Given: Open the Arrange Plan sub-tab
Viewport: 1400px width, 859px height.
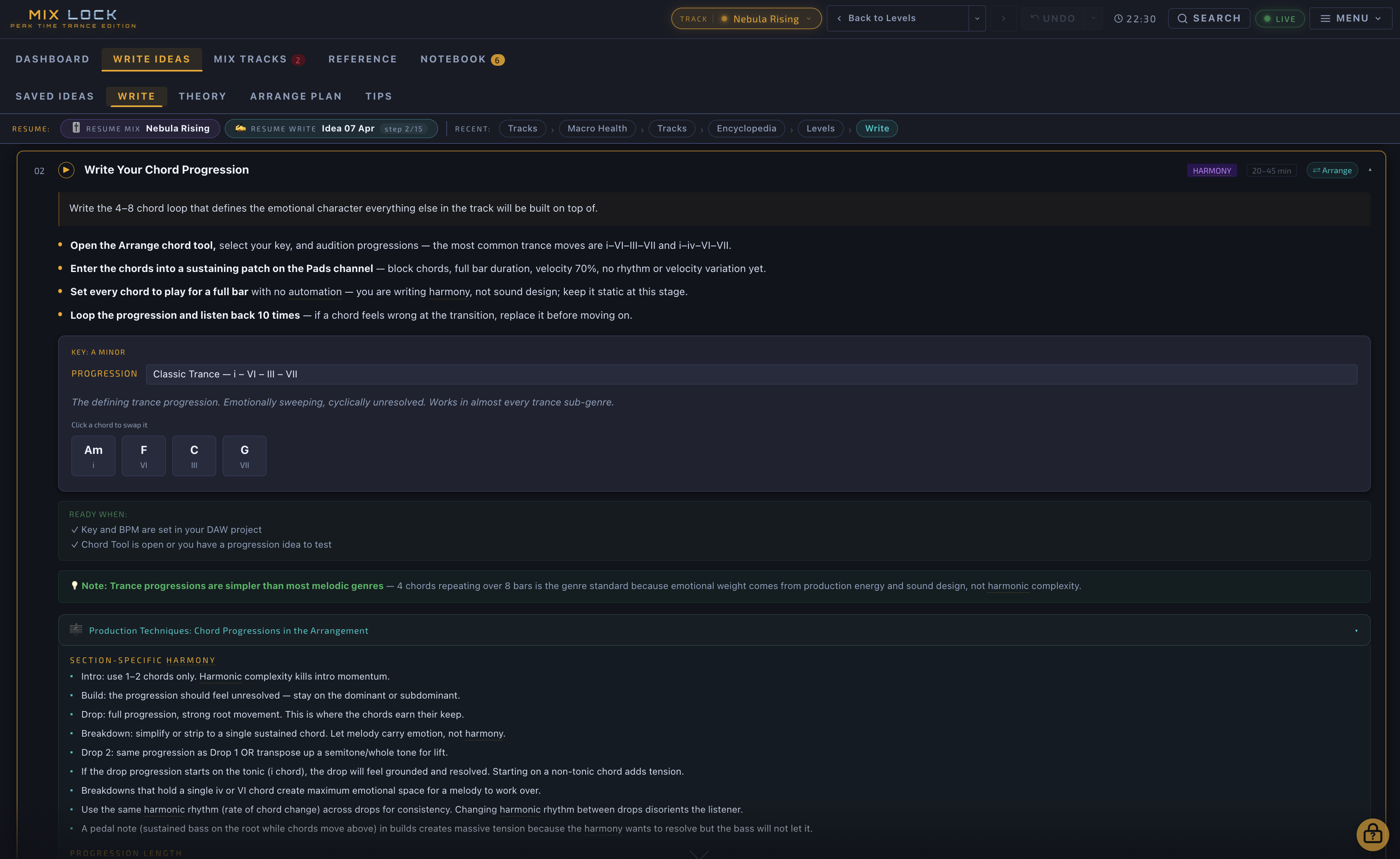Looking at the screenshot, I should coord(296,96).
